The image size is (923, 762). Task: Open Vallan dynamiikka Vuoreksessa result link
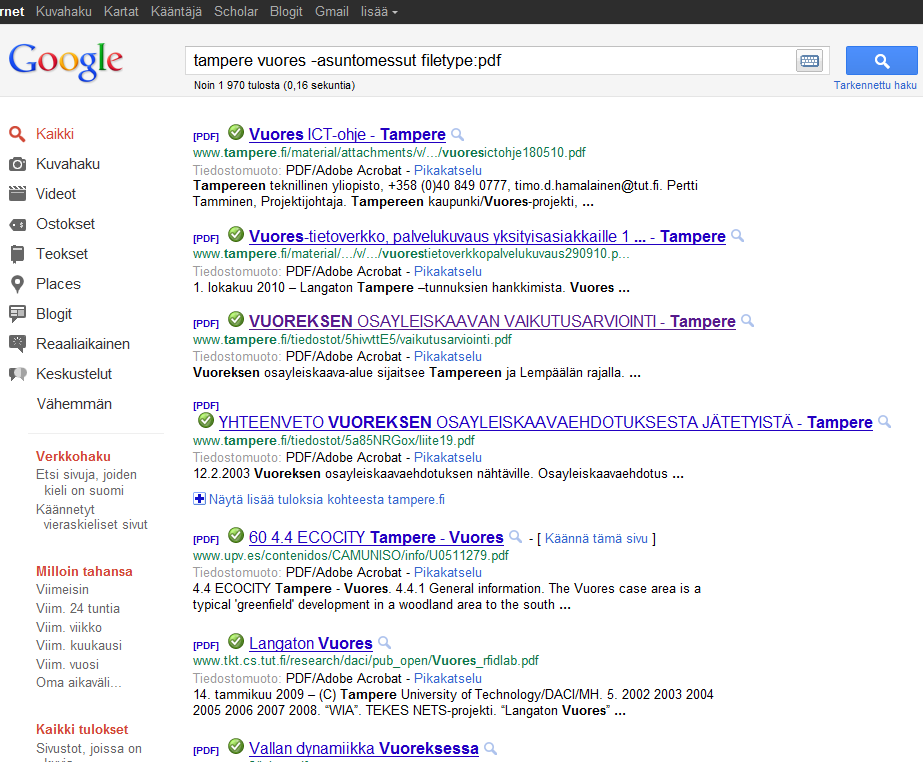point(364,748)
